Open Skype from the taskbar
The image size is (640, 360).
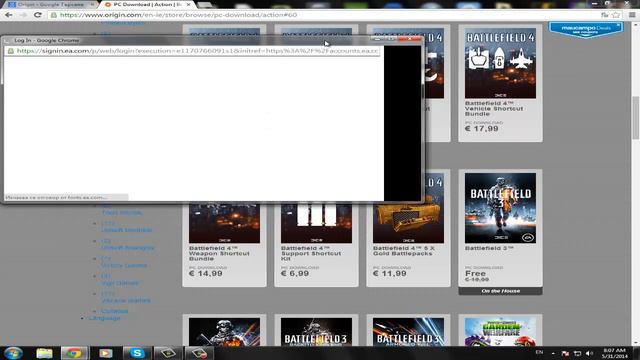pyautogui.click(x=137, y=353)
